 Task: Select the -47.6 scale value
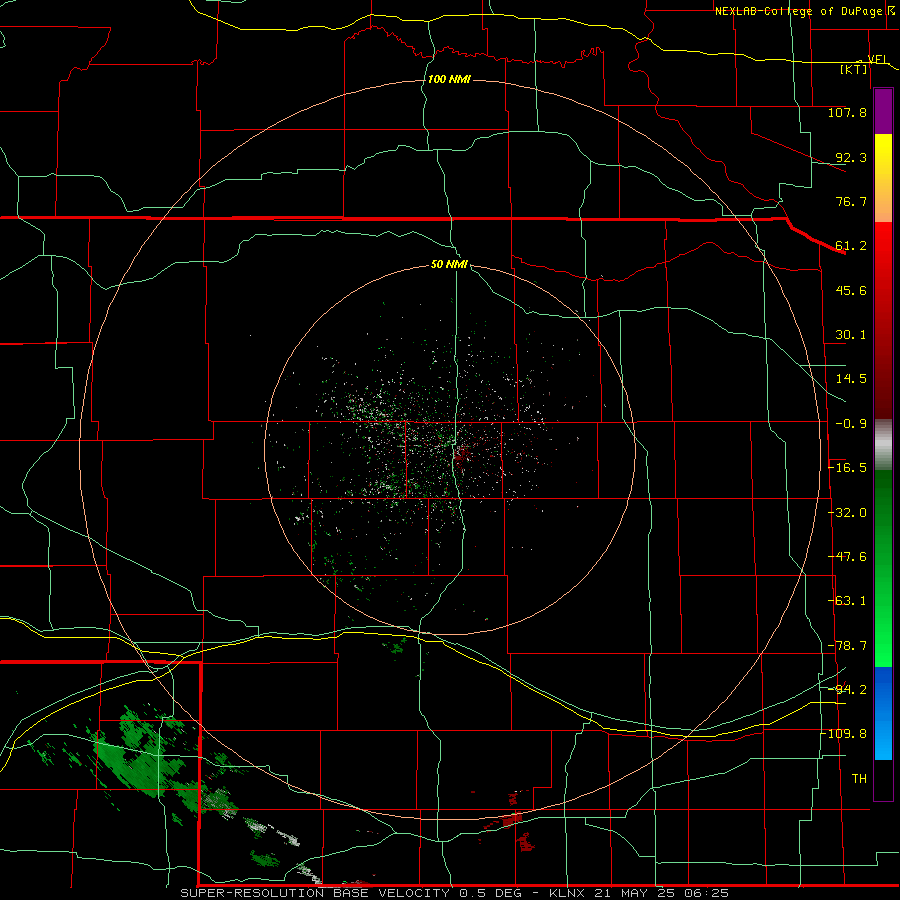point(847,557)
